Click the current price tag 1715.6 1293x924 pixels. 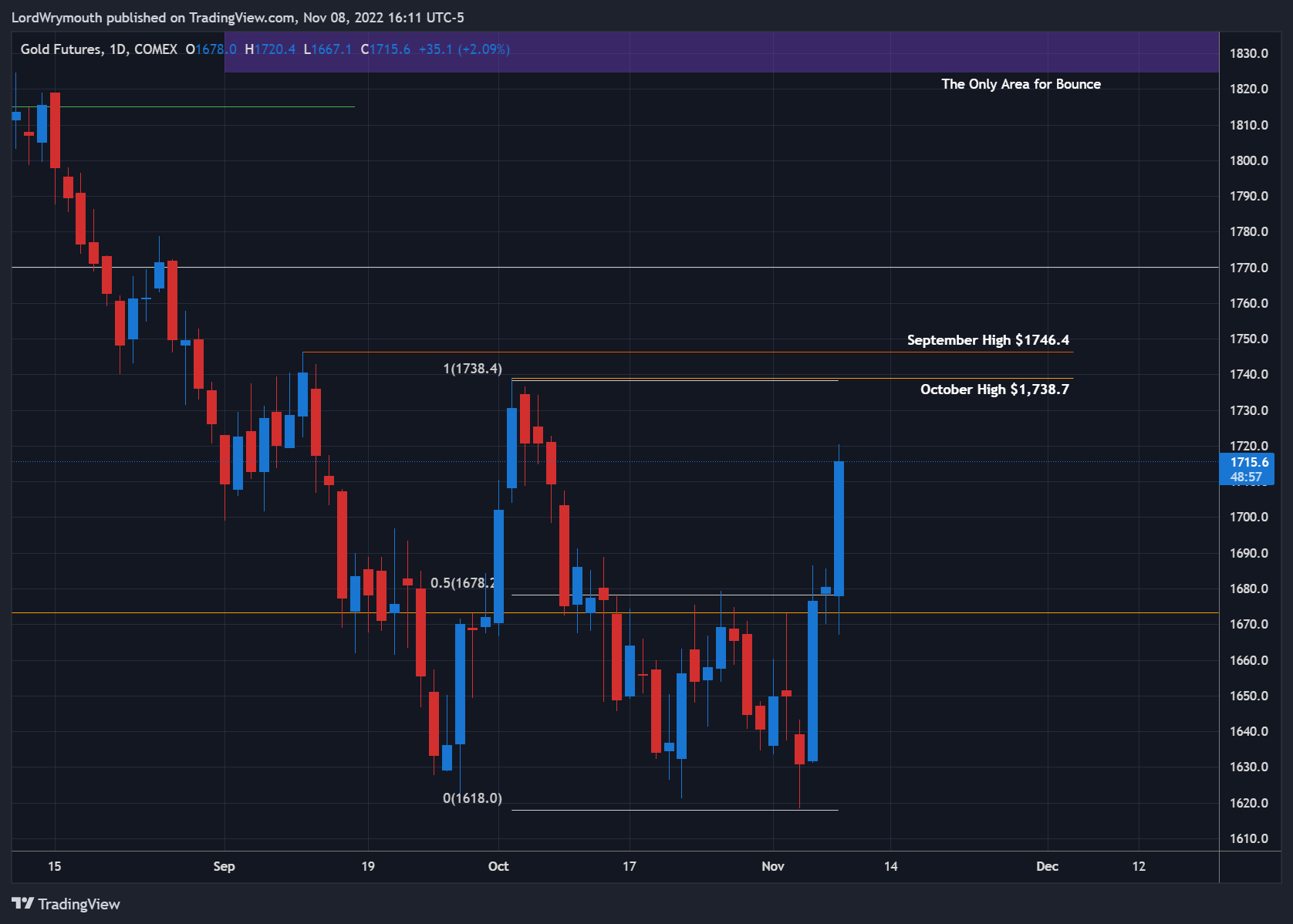pyautogui.click(x=1247, y=469)
